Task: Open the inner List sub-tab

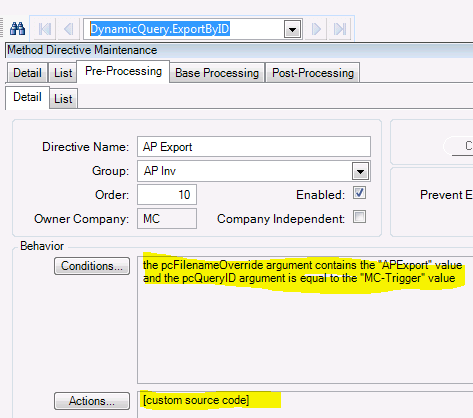Action: [x=63, y=99]
